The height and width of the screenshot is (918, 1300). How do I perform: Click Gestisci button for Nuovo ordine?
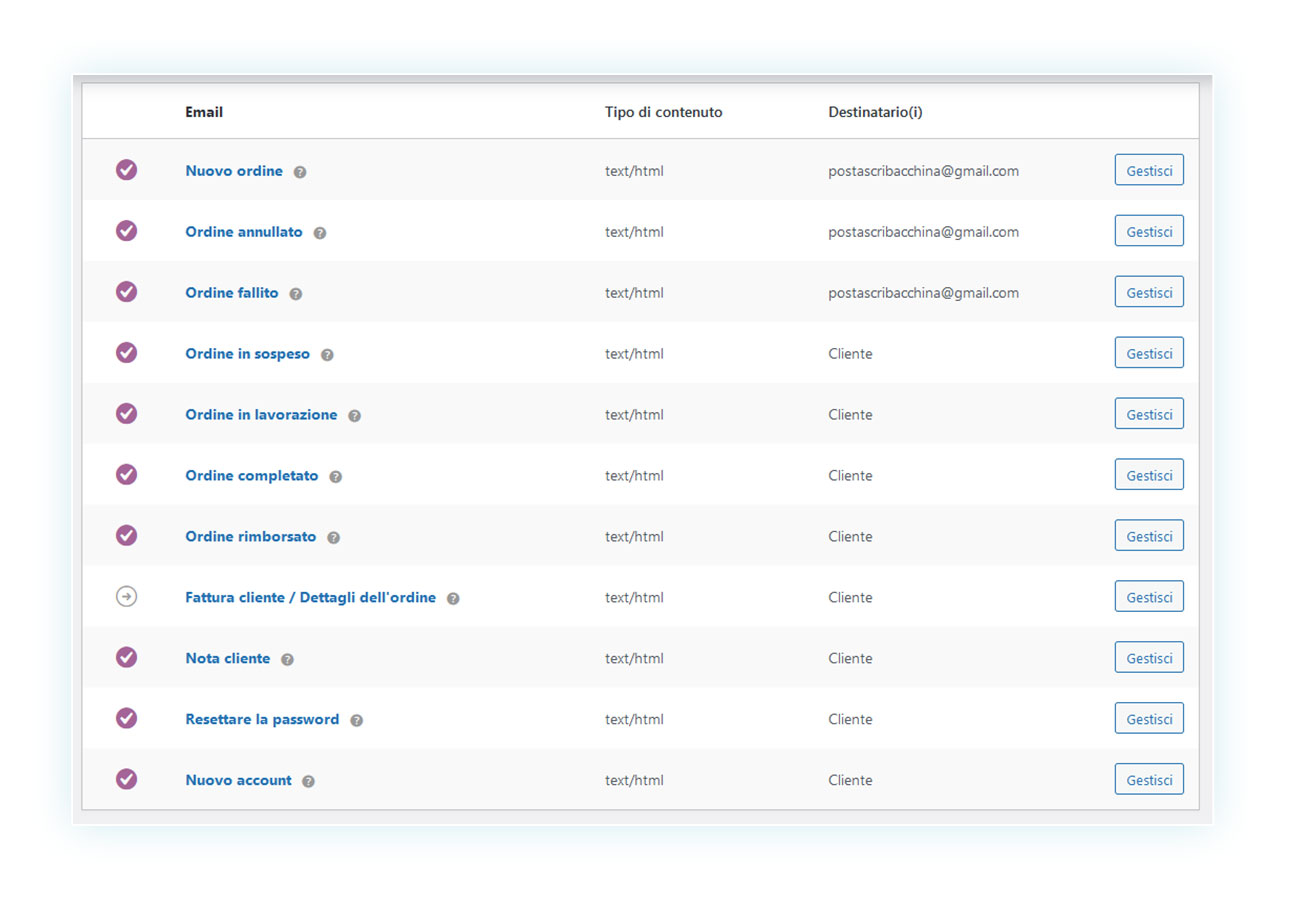coord(1149,170)
